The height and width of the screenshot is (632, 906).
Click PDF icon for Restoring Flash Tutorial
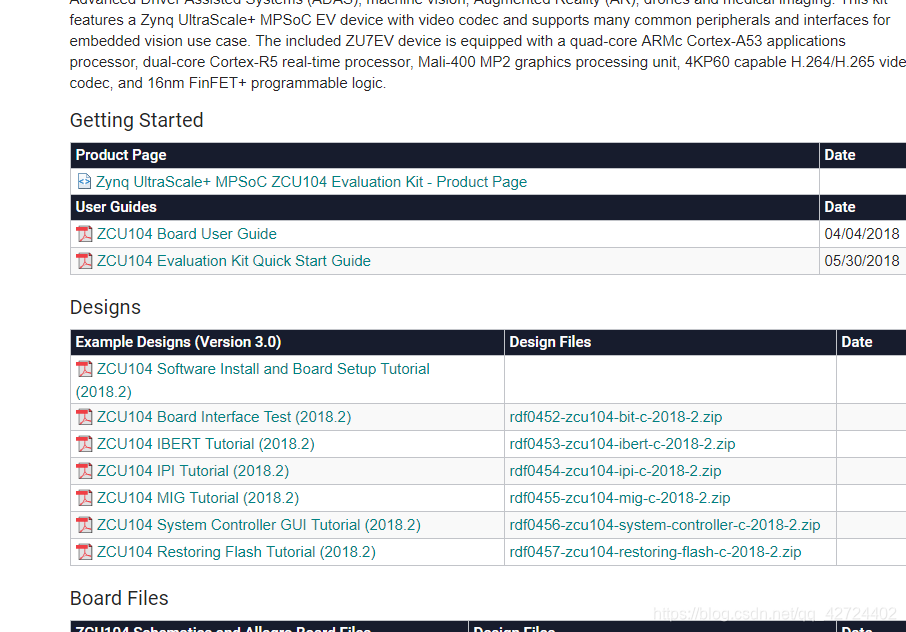click(x=84, y=552)
